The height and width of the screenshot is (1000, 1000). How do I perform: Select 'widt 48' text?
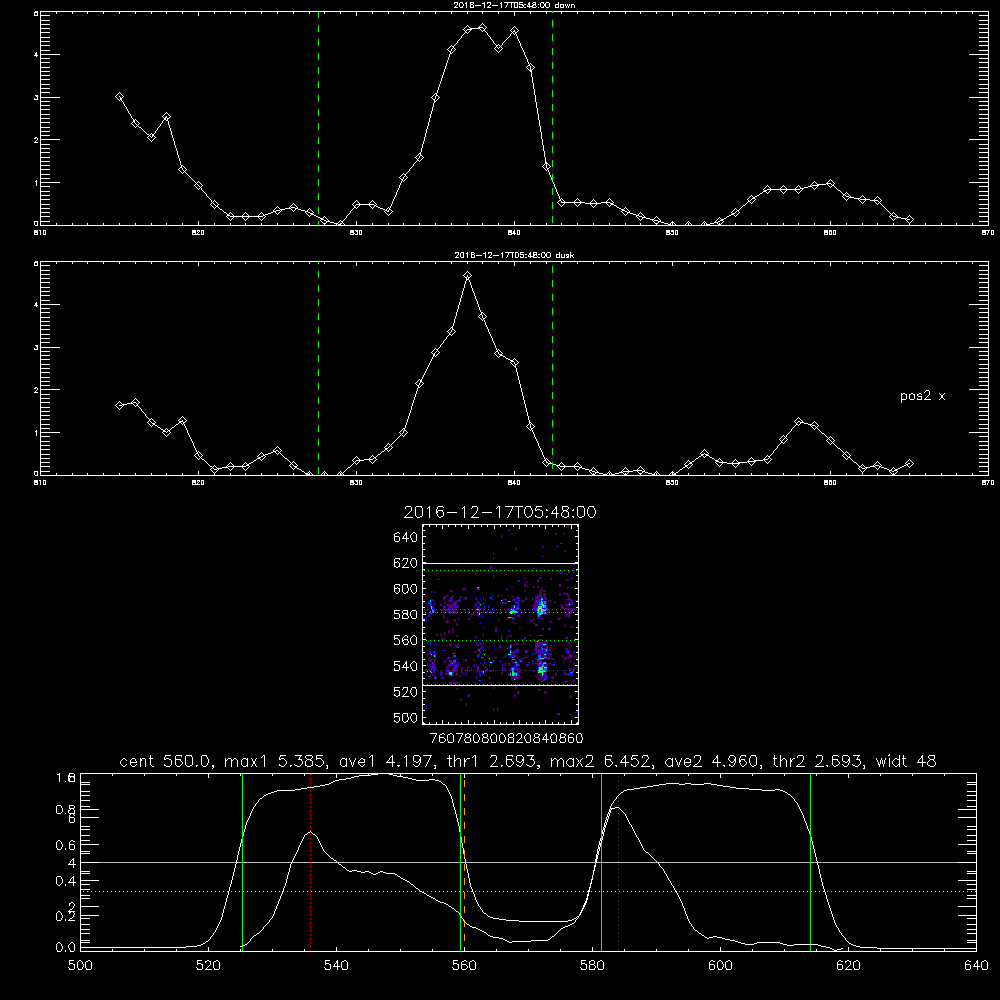pyautogui.click(x=906, y=761)
